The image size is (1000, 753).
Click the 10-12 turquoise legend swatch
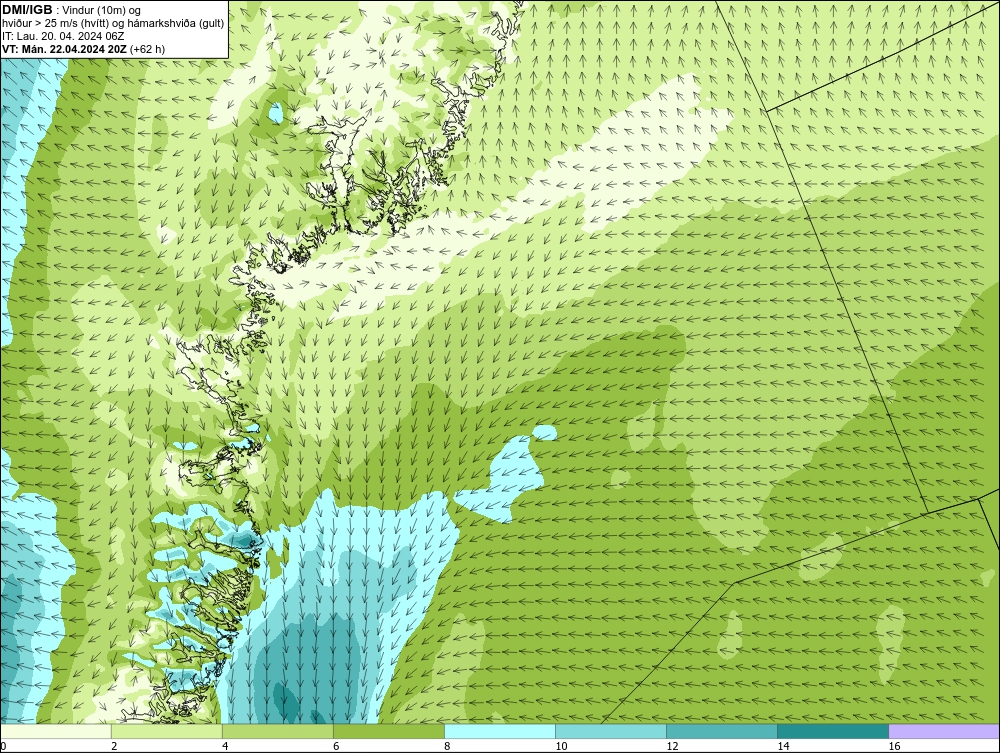(611, 731)
